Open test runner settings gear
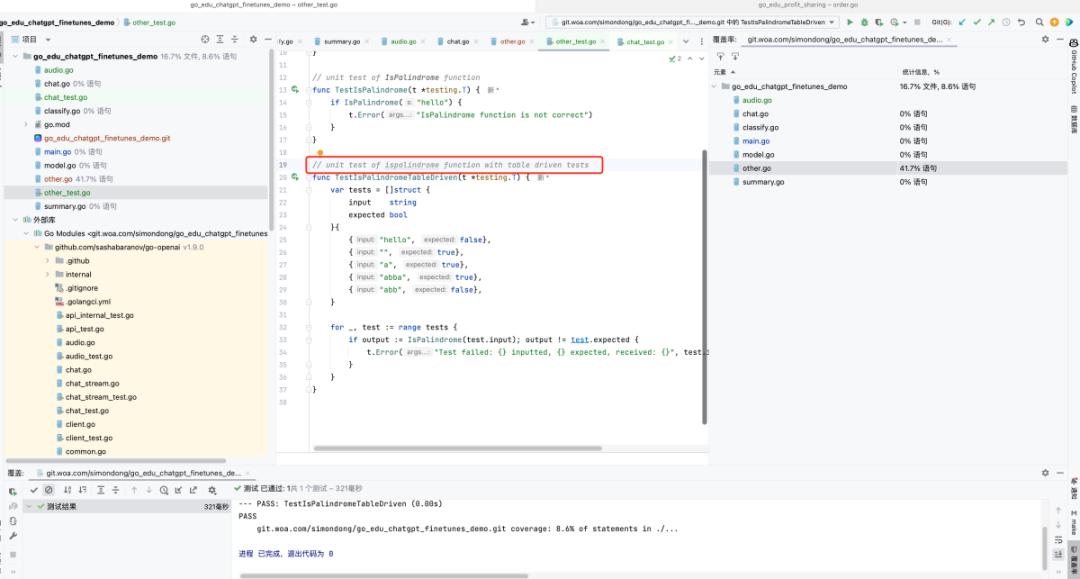This screenshot has height=579, width=1080. 212,490
